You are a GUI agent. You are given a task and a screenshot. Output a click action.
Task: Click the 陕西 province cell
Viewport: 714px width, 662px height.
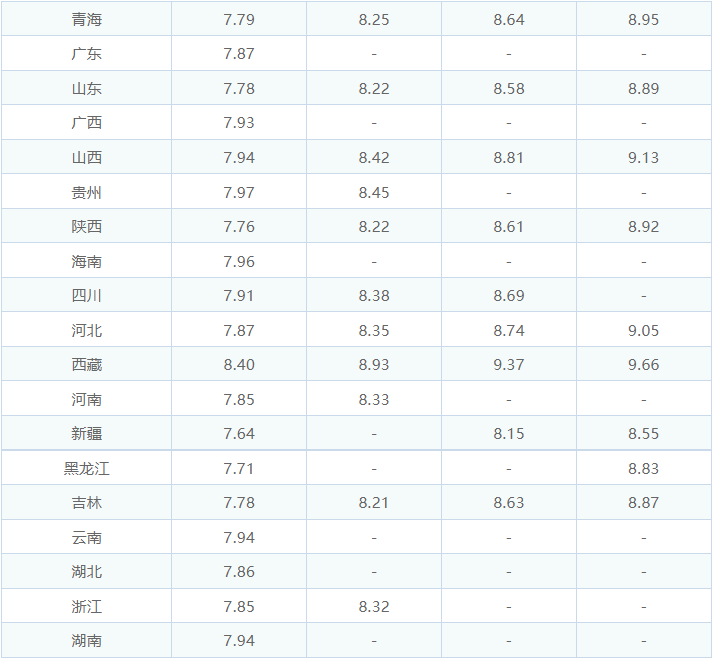tap(87, 227)
